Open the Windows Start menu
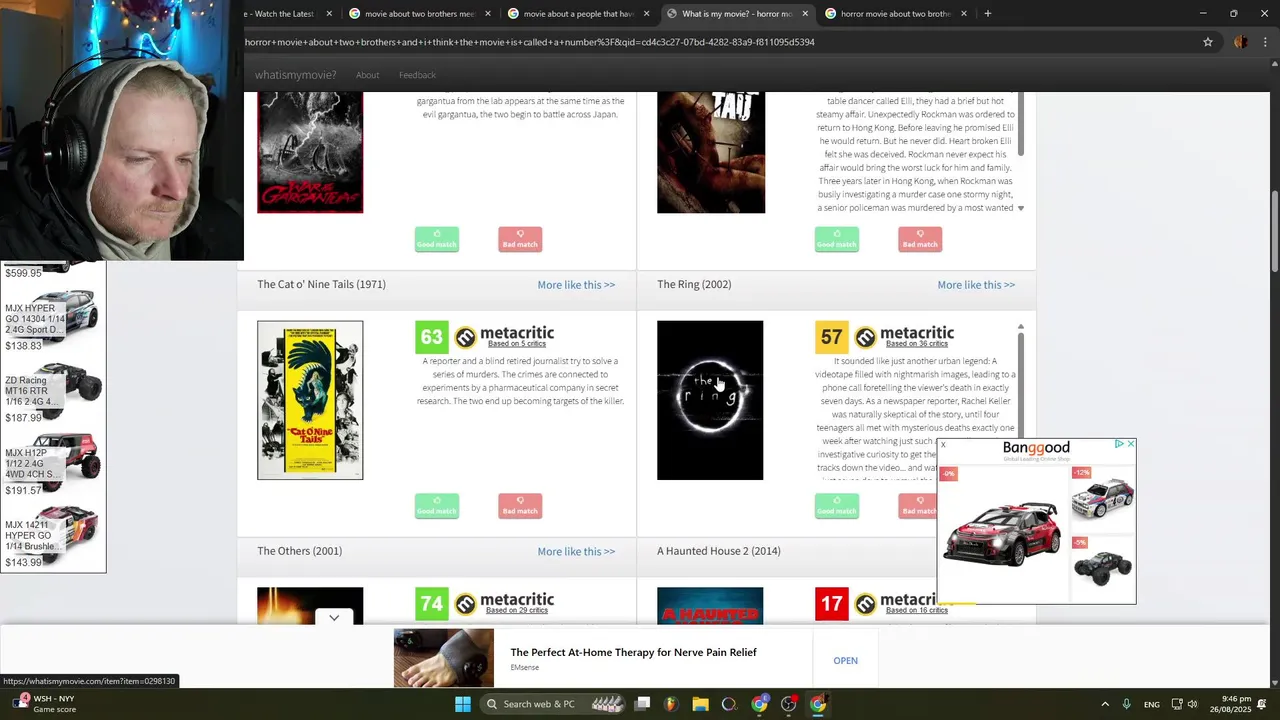The image size is (1280, 720). [x=463, y=704]
